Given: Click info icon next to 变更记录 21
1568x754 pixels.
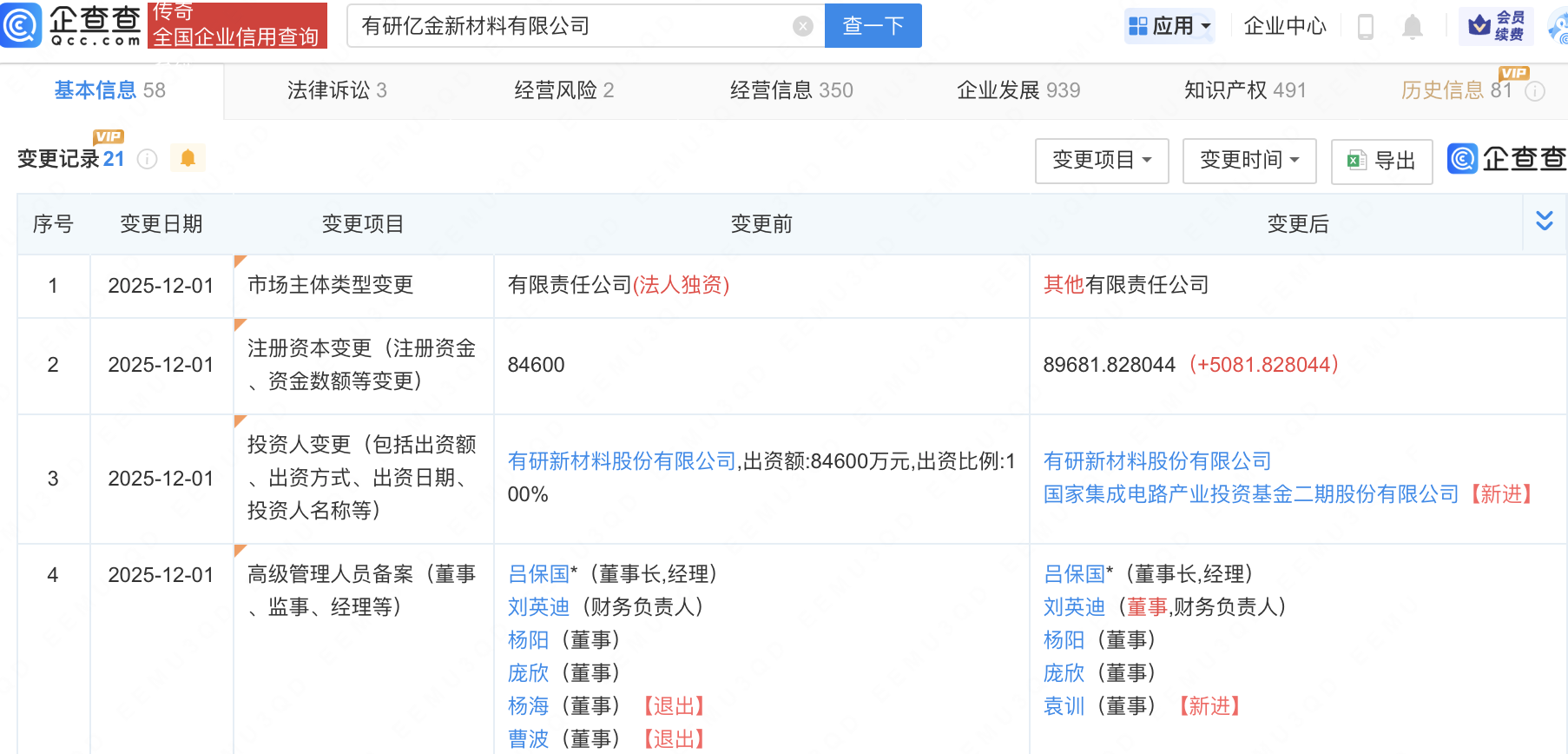Looking at the screenshot, I should click(x=148, y=159).
